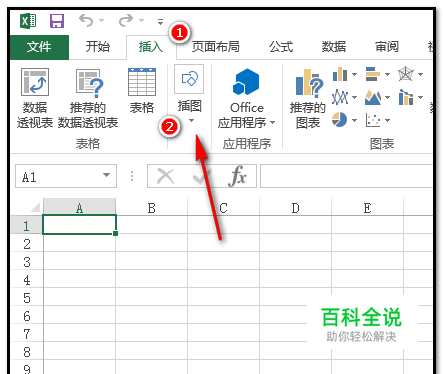The width and height of the screenshot is (443, 374).
Task: Insert a combo chart
Action: click(x=406, y=97)
